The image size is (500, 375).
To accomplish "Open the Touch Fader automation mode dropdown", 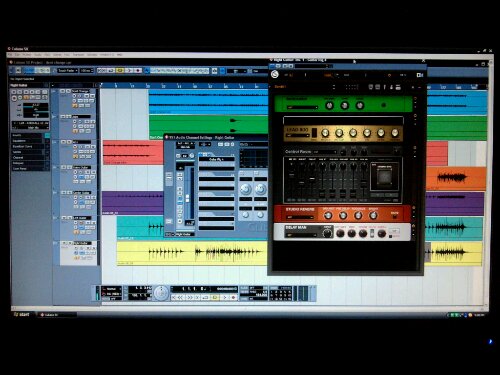I will [68, 71].
